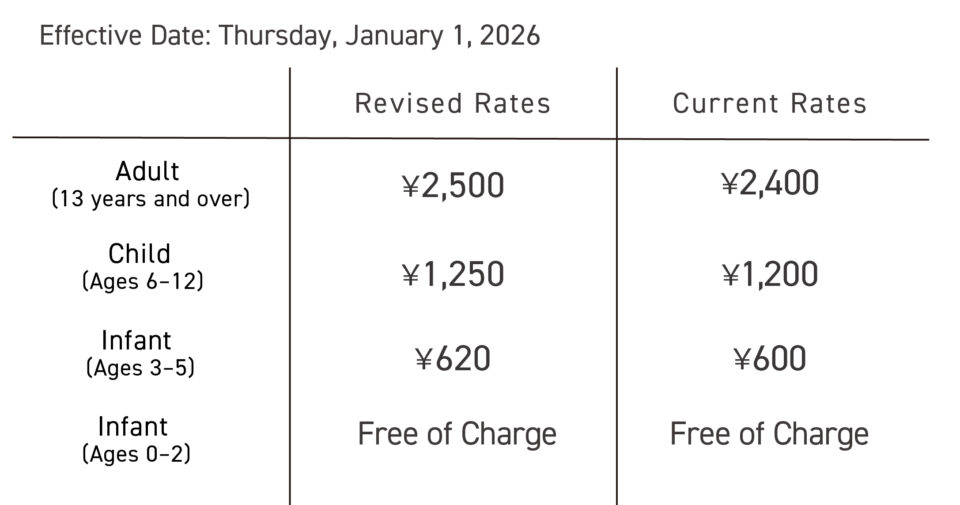Select the Current Rates column header
The width and height of the screenshot is (960, 505).
(x=769, y=103)
